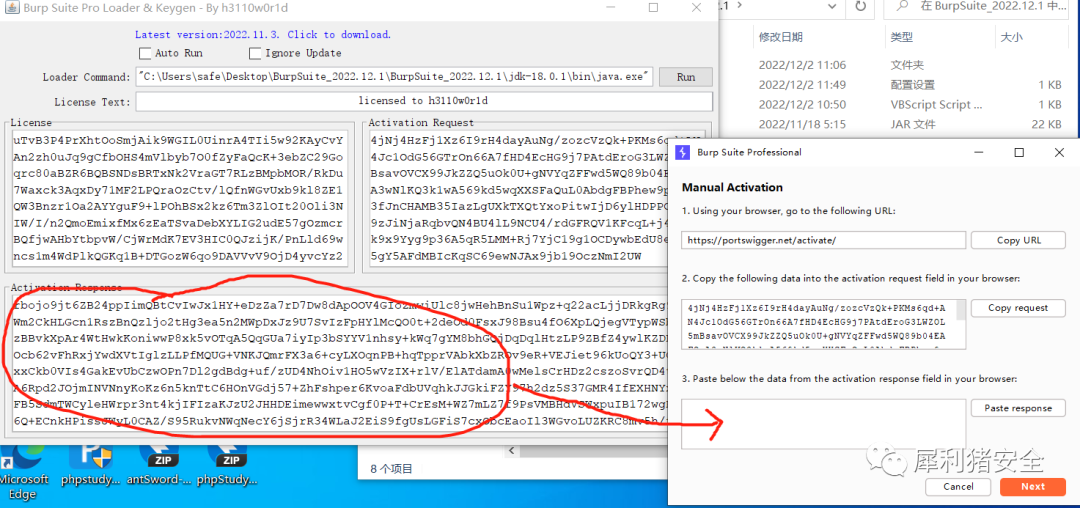Sort by 修改日期 column header
This screenshot has height=508, width=1080.
pos(780,37)
